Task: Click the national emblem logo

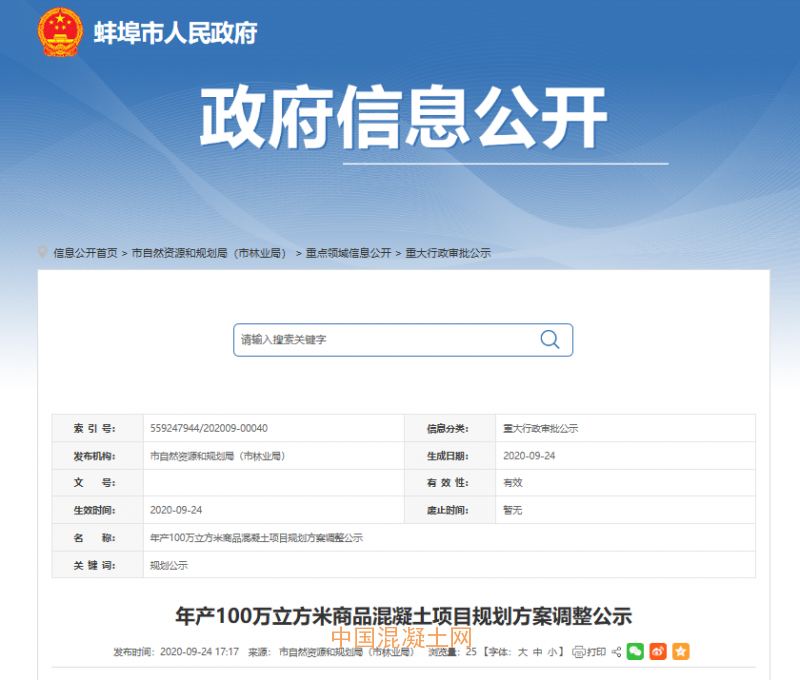Action: [x=60, y=32]
